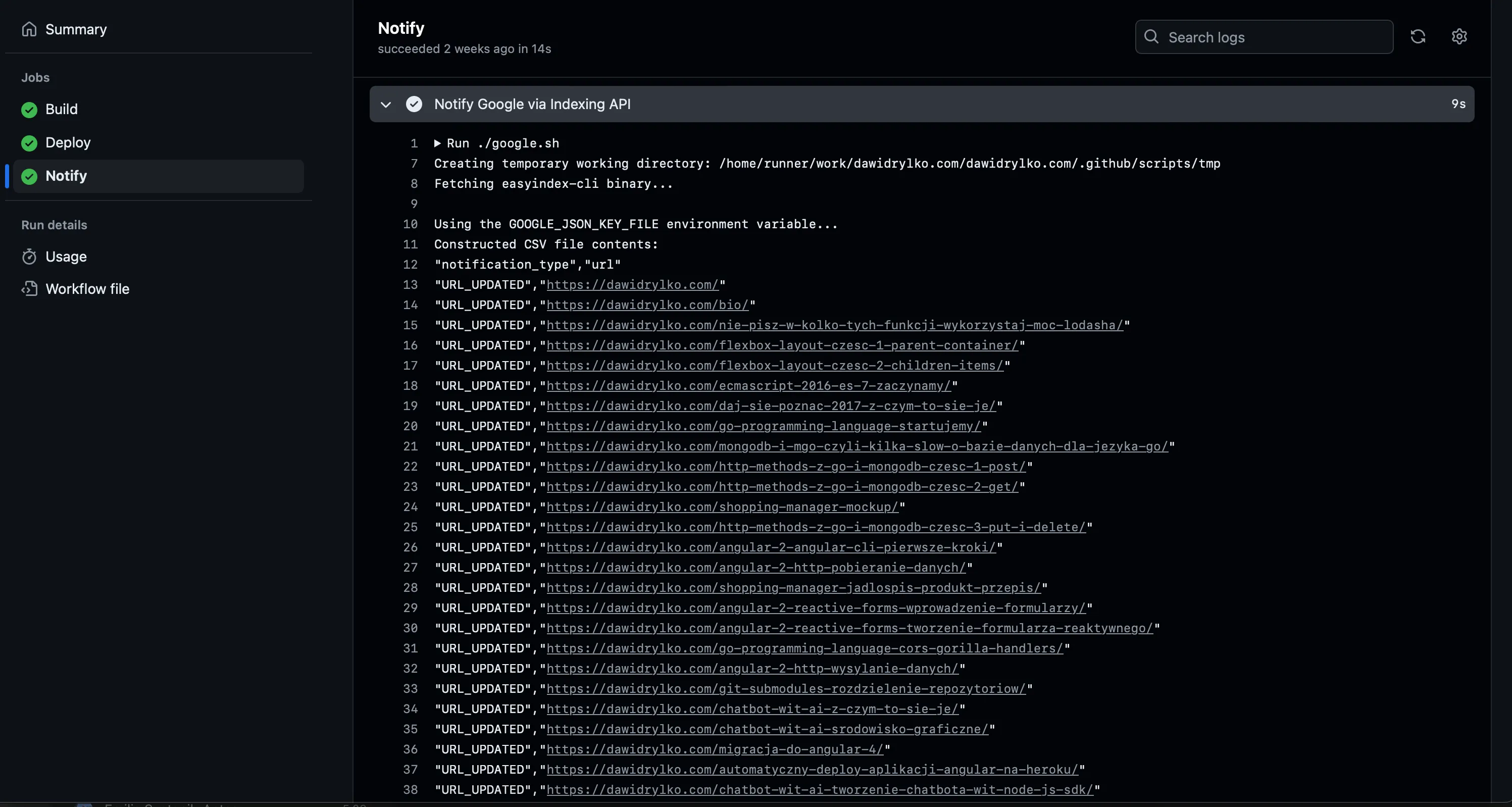Click log line number 38
The width and height of the screenshot is (1512, 807).
(410, 790)
